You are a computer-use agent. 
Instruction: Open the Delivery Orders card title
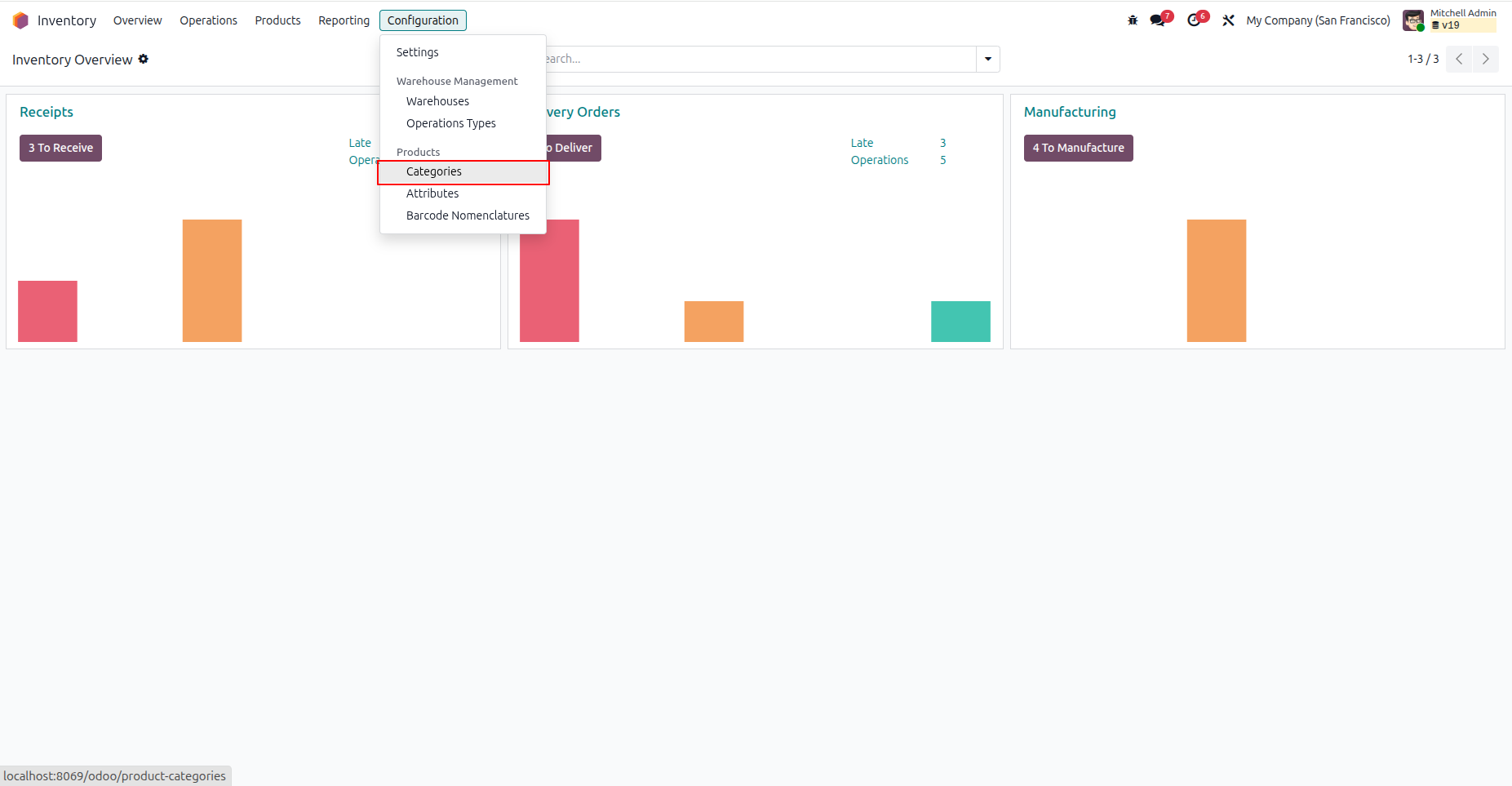tap(583, 112)
